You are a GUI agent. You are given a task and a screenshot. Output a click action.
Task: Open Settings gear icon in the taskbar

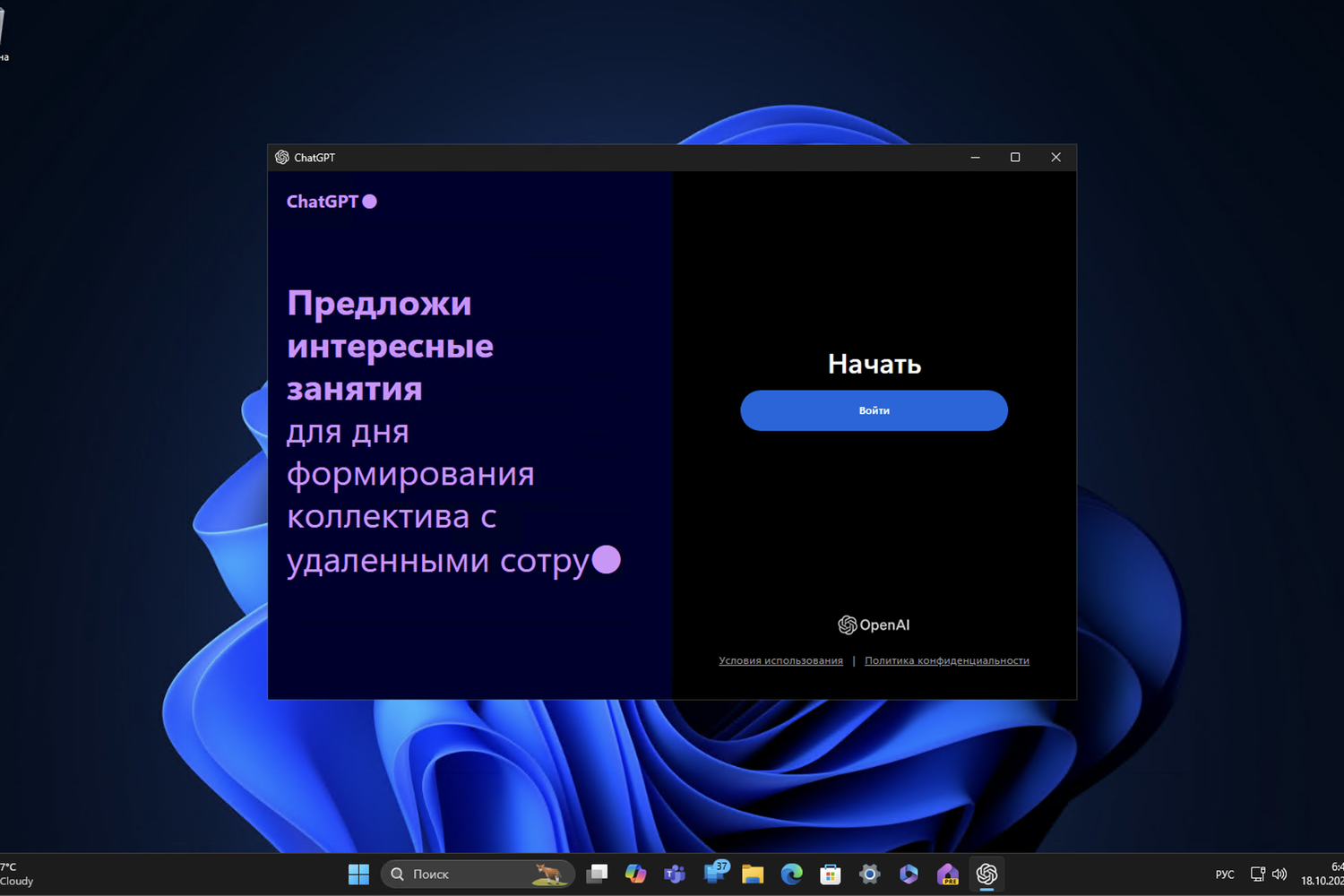(869, 874)
